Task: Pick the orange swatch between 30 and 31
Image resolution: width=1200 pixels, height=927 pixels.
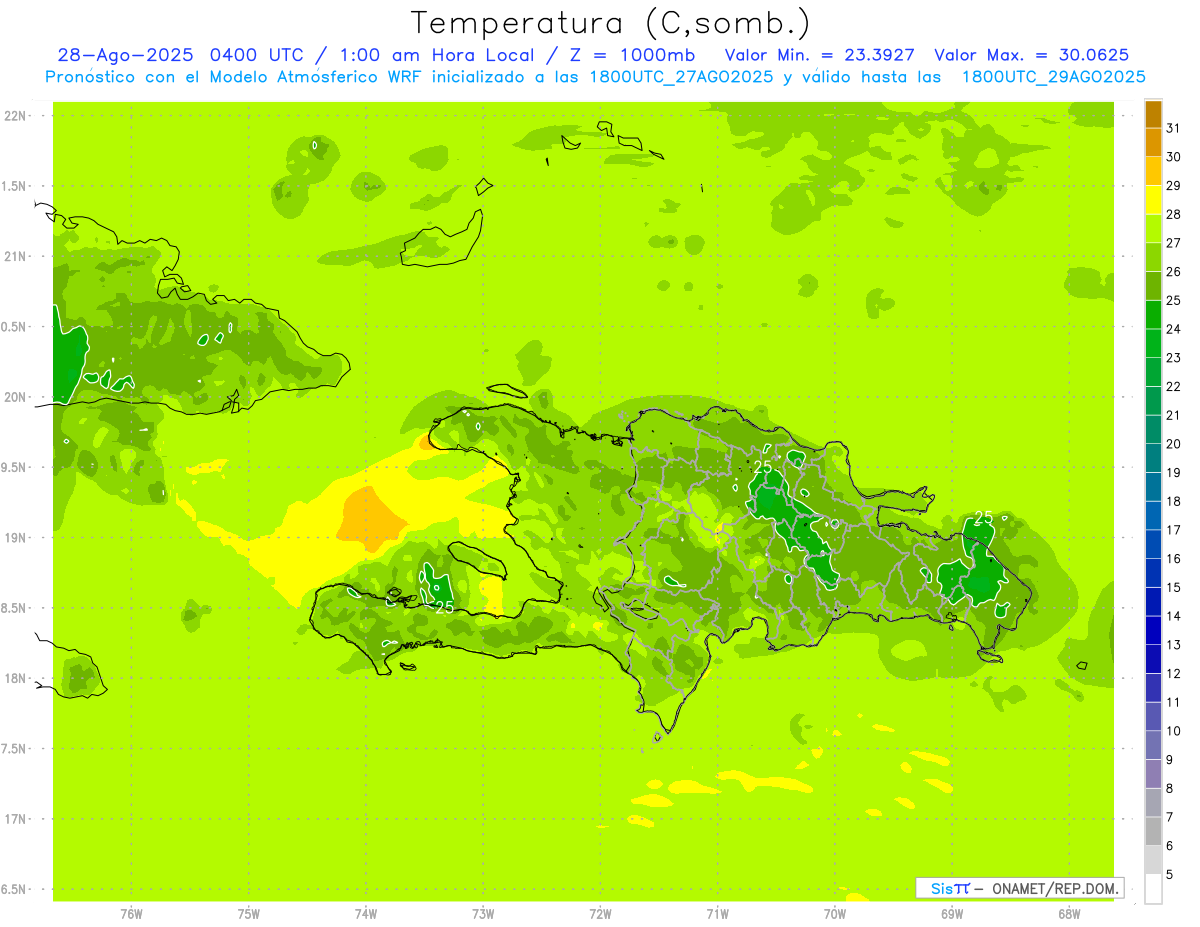Action: (x=1153, y=143)
